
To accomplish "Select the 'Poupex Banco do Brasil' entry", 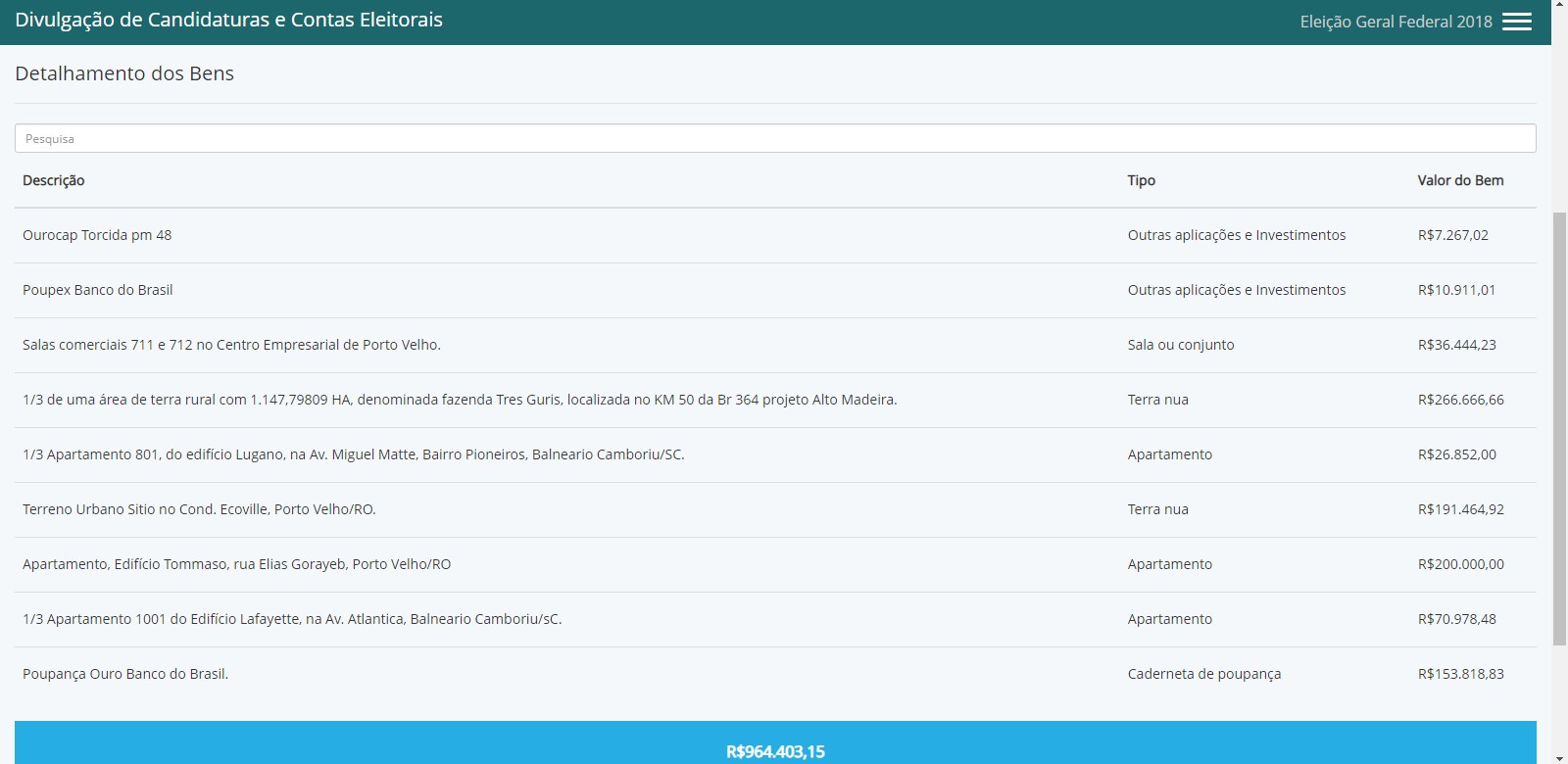I will tap(98, 290).
